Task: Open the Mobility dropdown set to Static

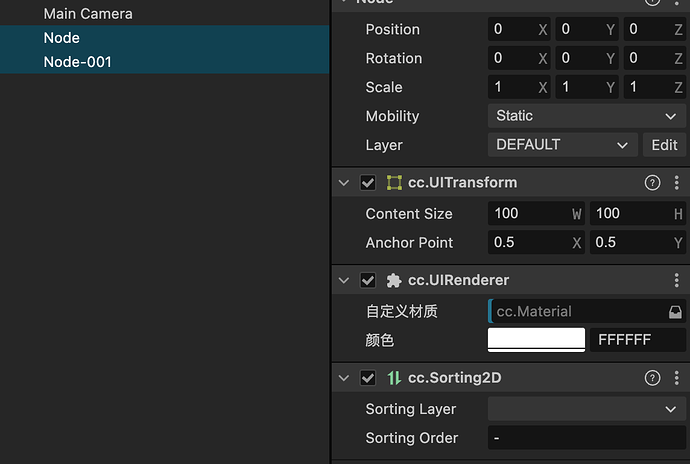Action: click(587, 116)
